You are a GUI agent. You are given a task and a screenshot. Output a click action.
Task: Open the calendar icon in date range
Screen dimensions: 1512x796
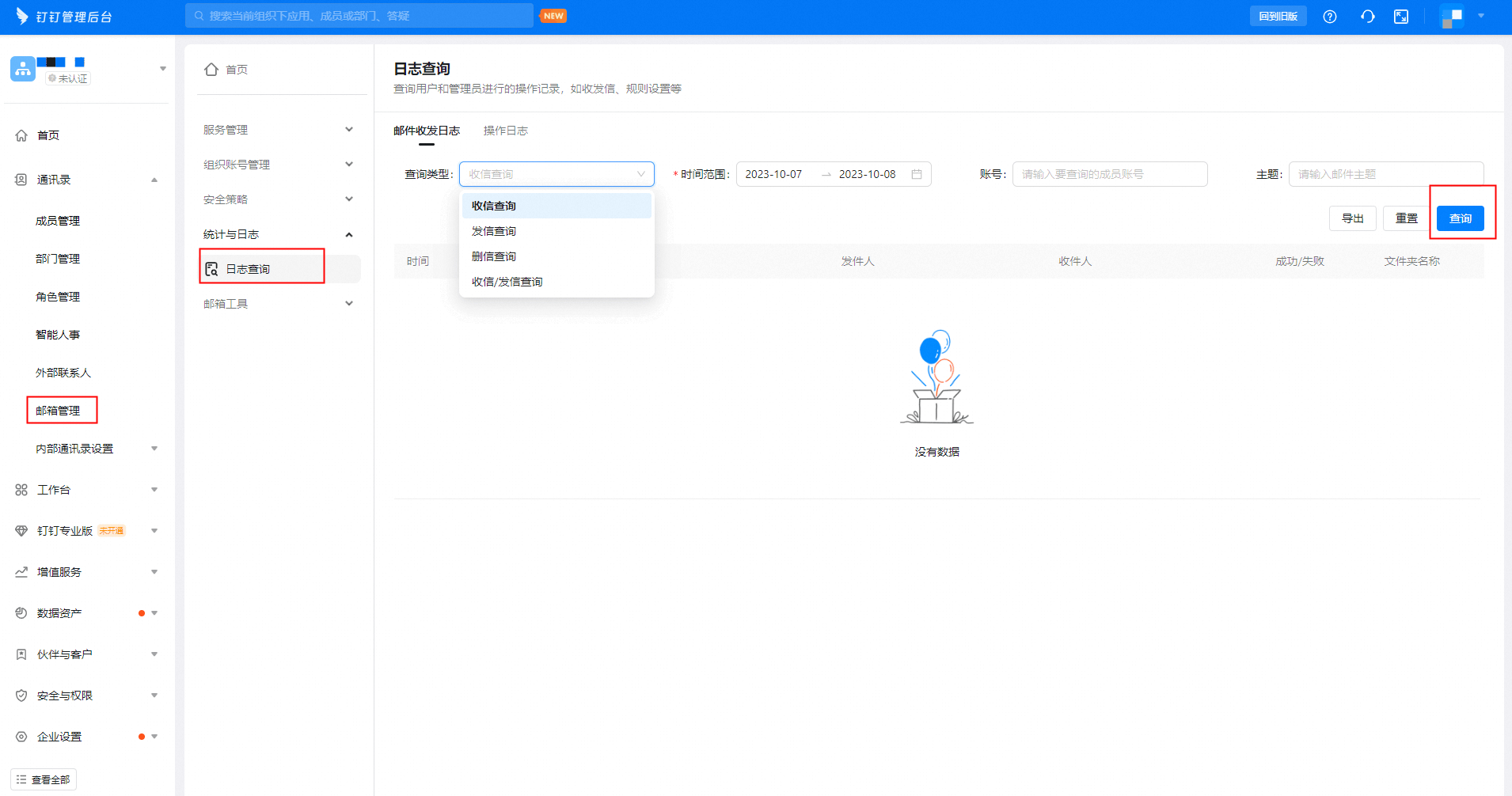pyautogui.click(x=917, y=174)
